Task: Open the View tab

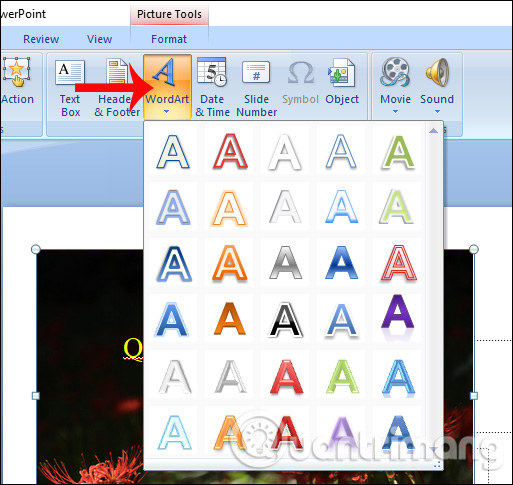Action: coord(99,39)
